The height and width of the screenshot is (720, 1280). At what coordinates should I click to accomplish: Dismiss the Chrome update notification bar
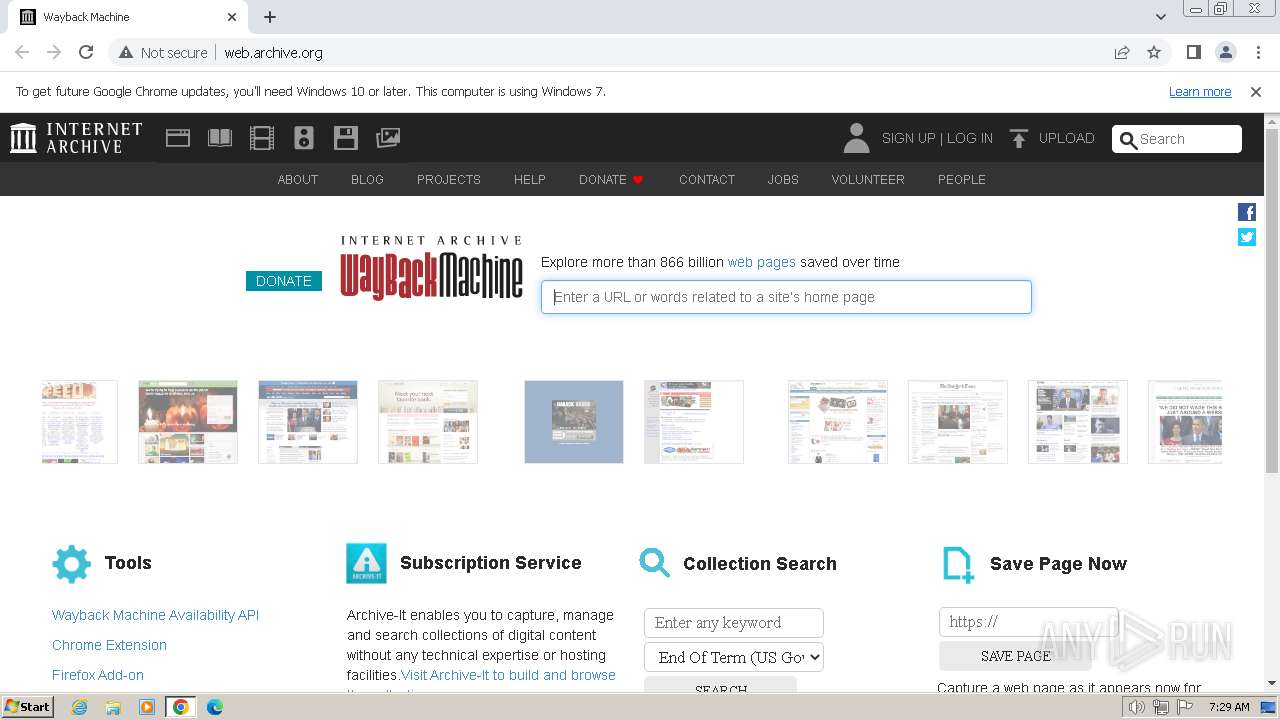1256,91
